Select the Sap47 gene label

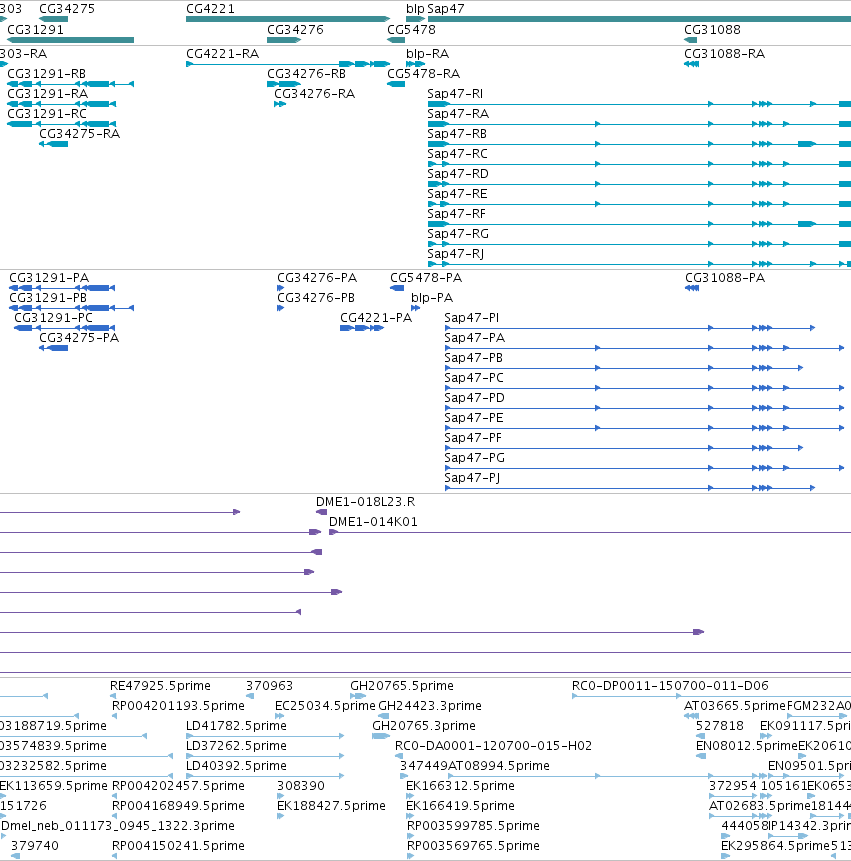pyautogui.click(x=446, y=9)
